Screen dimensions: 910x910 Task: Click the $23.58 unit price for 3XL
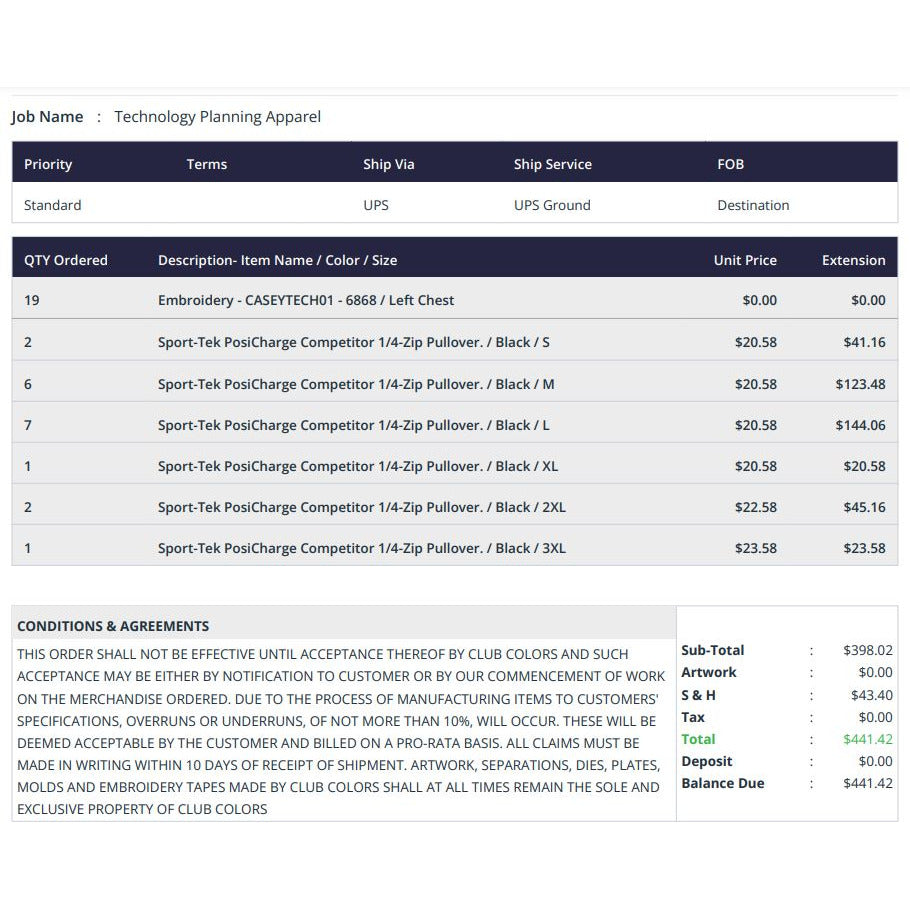pos(756,548)
